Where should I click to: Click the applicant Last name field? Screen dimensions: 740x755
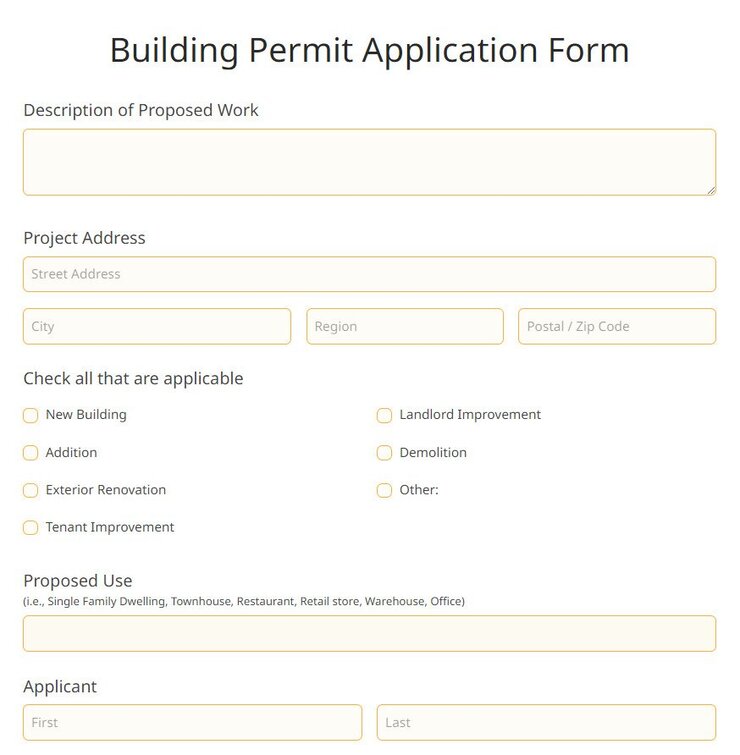[x=546, y=722]
